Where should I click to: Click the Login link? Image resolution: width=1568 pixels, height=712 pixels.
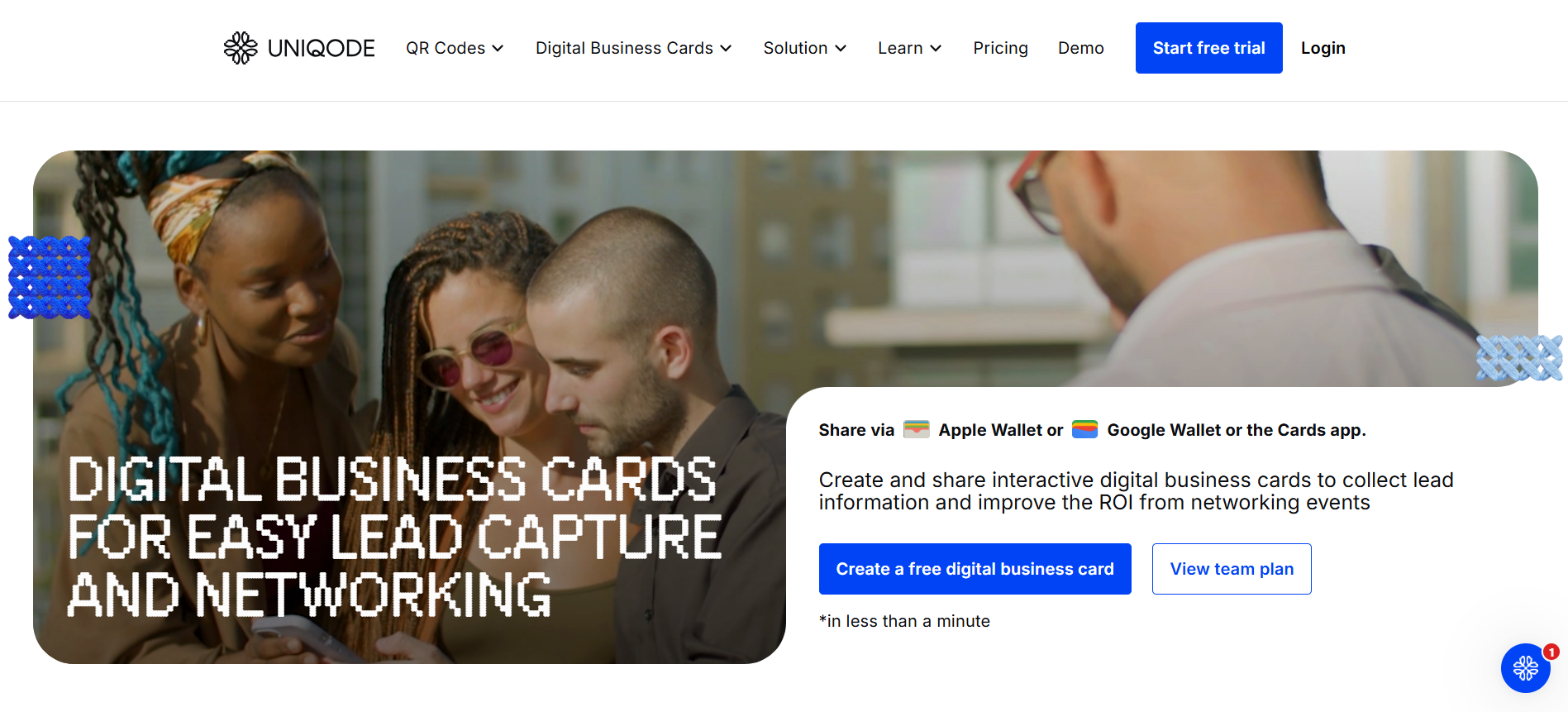pos(1323,48)
